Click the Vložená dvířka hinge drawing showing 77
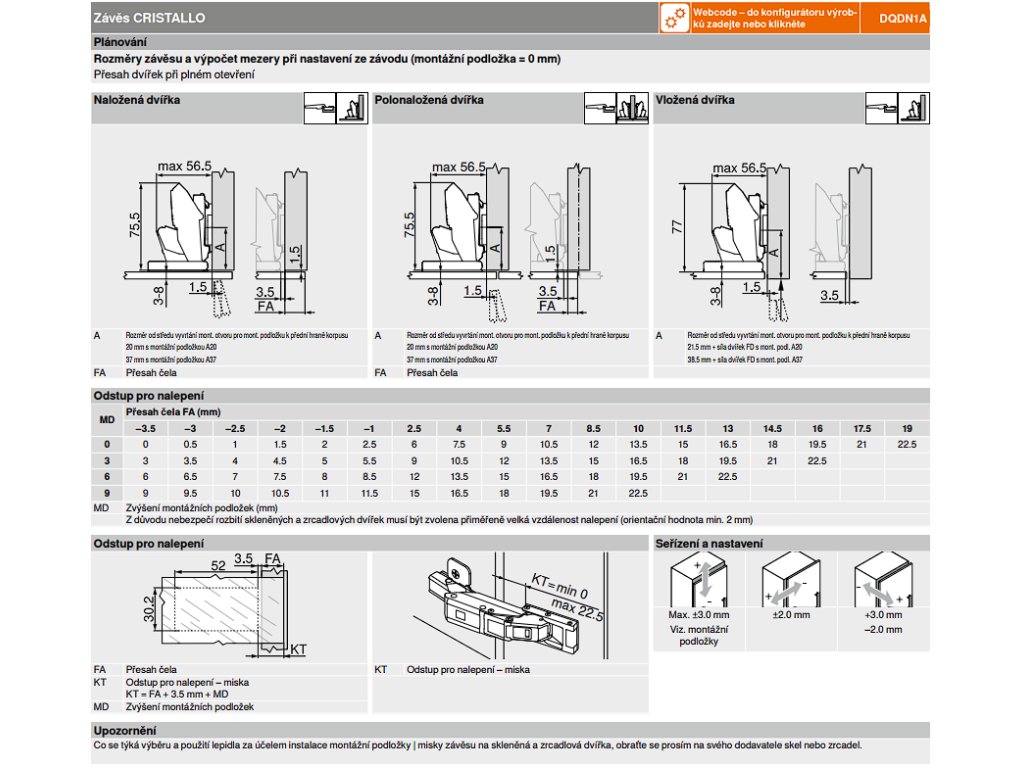The height and width of the screenshot is (768, 1024). [738, 230]
